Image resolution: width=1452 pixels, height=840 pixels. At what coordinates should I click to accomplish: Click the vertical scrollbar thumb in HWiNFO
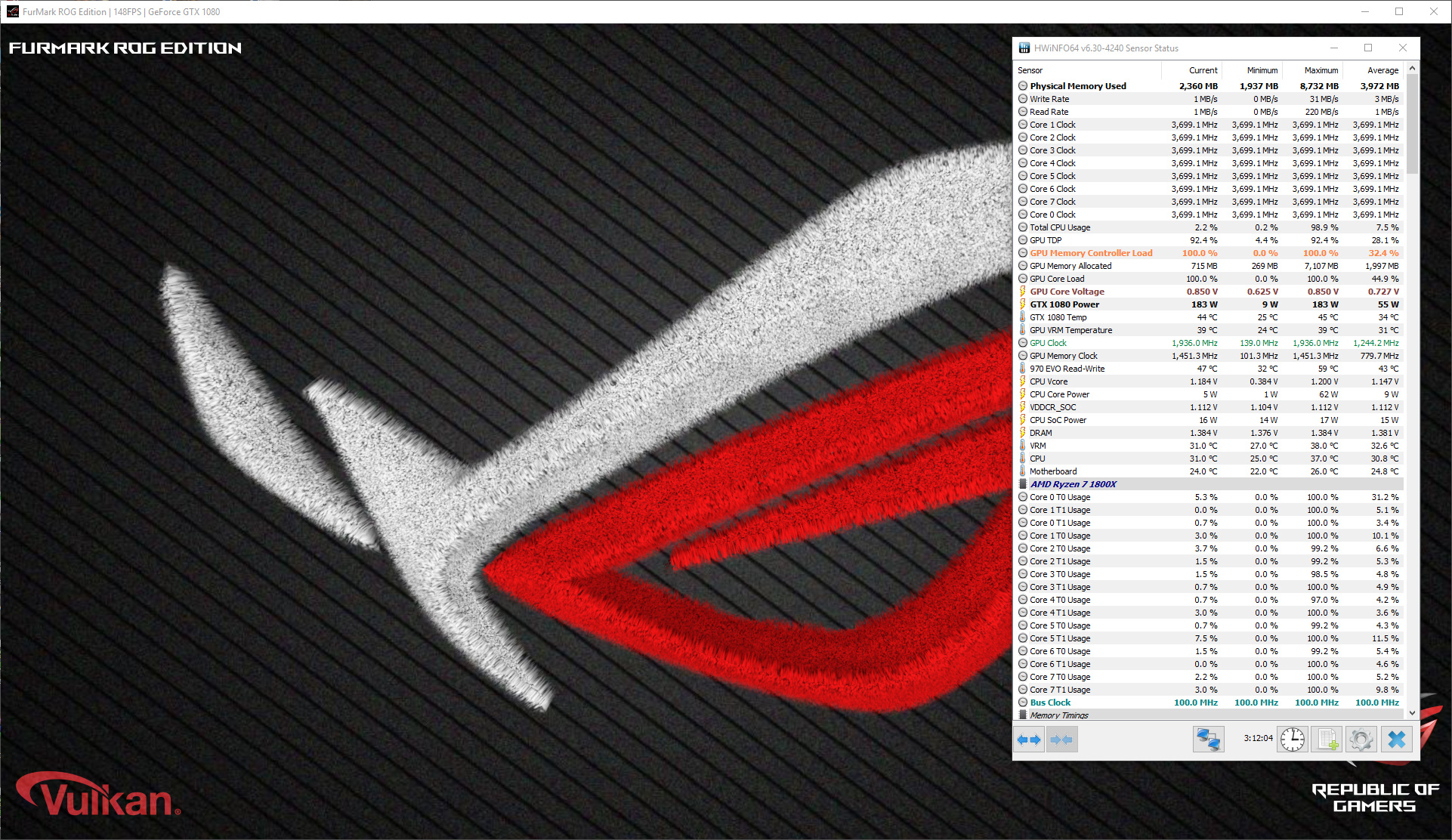coord(1412,124)
